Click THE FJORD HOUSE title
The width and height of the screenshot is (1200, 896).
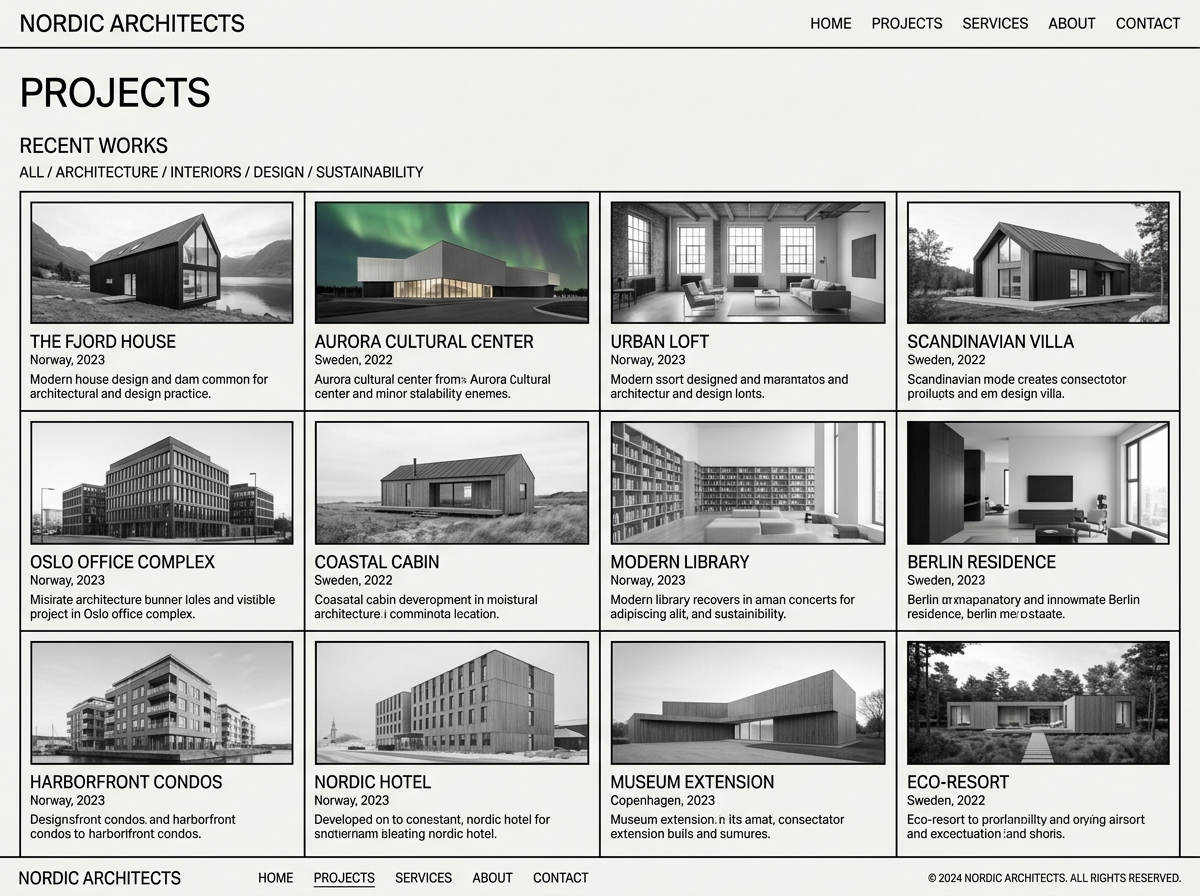tap(103, 342)
